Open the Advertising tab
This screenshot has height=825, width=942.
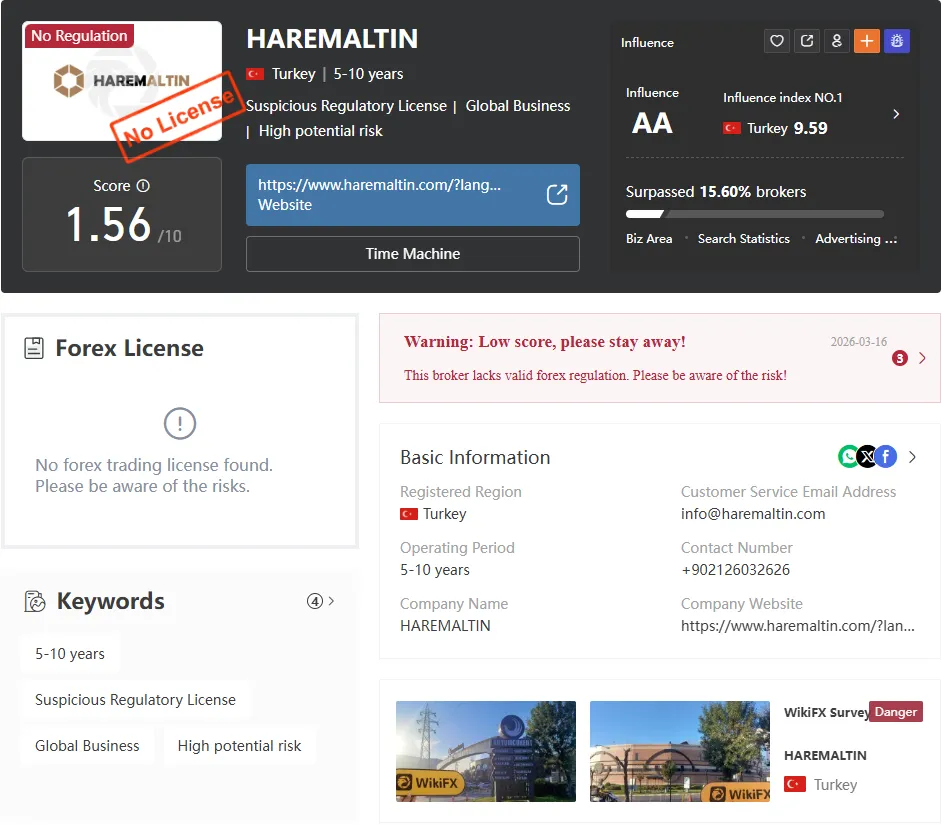(855, 239)
